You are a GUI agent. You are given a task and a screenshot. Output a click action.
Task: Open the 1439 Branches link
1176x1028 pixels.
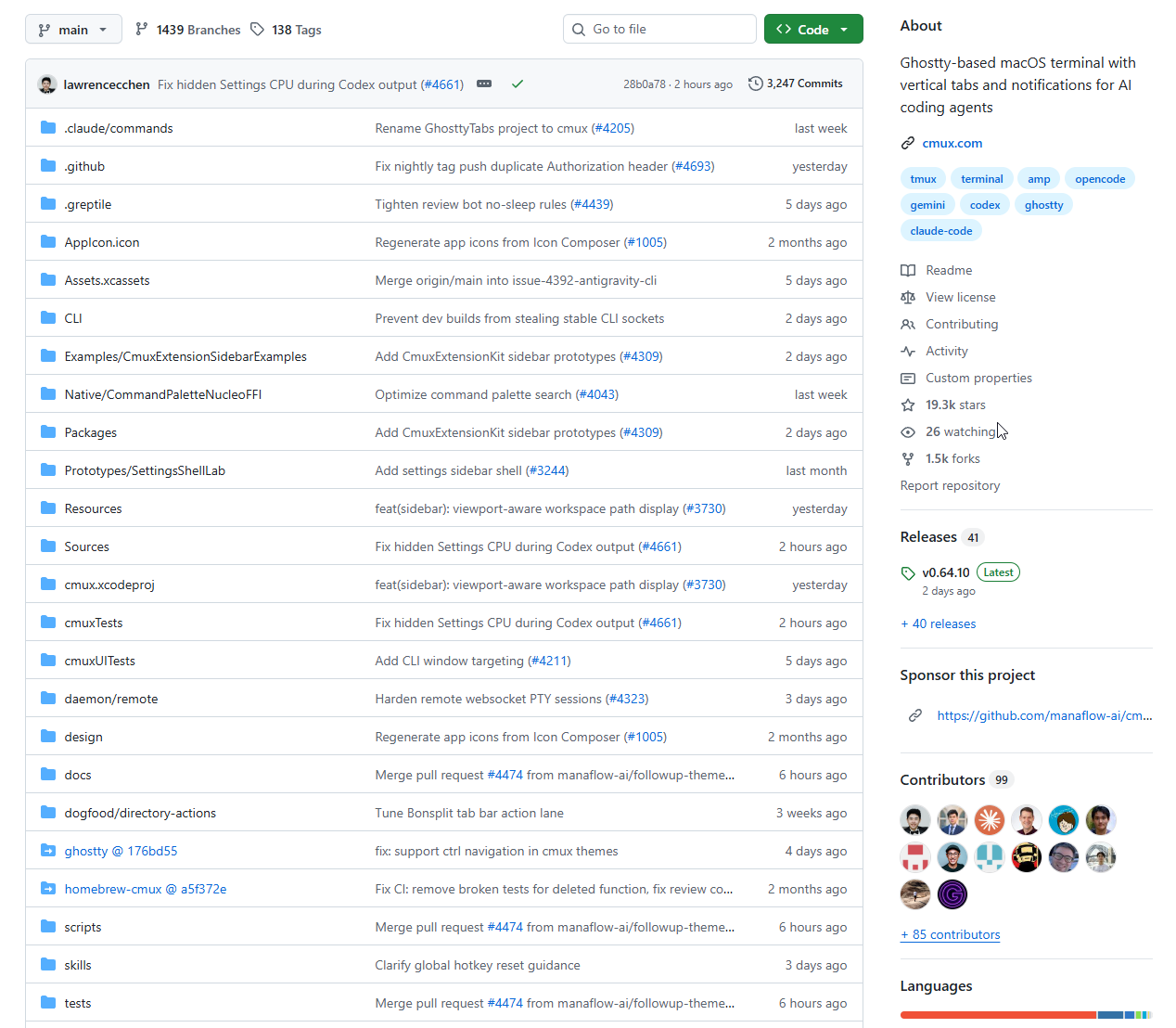(188, 30)
